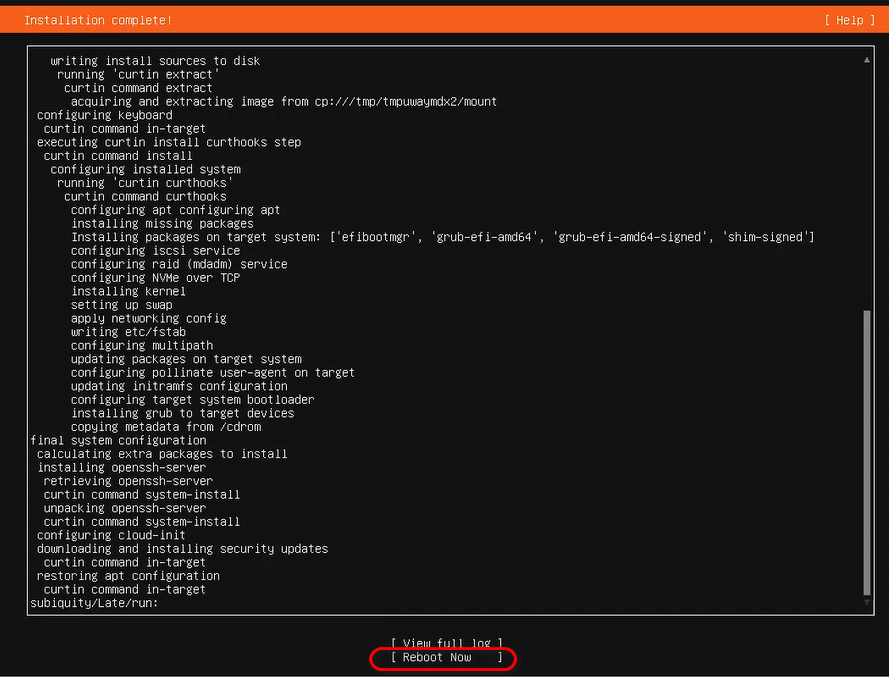The width and height of the screenshot is (889, 677).
Task: Click the 'restoring apt configuration' log line
Action: pyautogui.click(x=128, y=576)
